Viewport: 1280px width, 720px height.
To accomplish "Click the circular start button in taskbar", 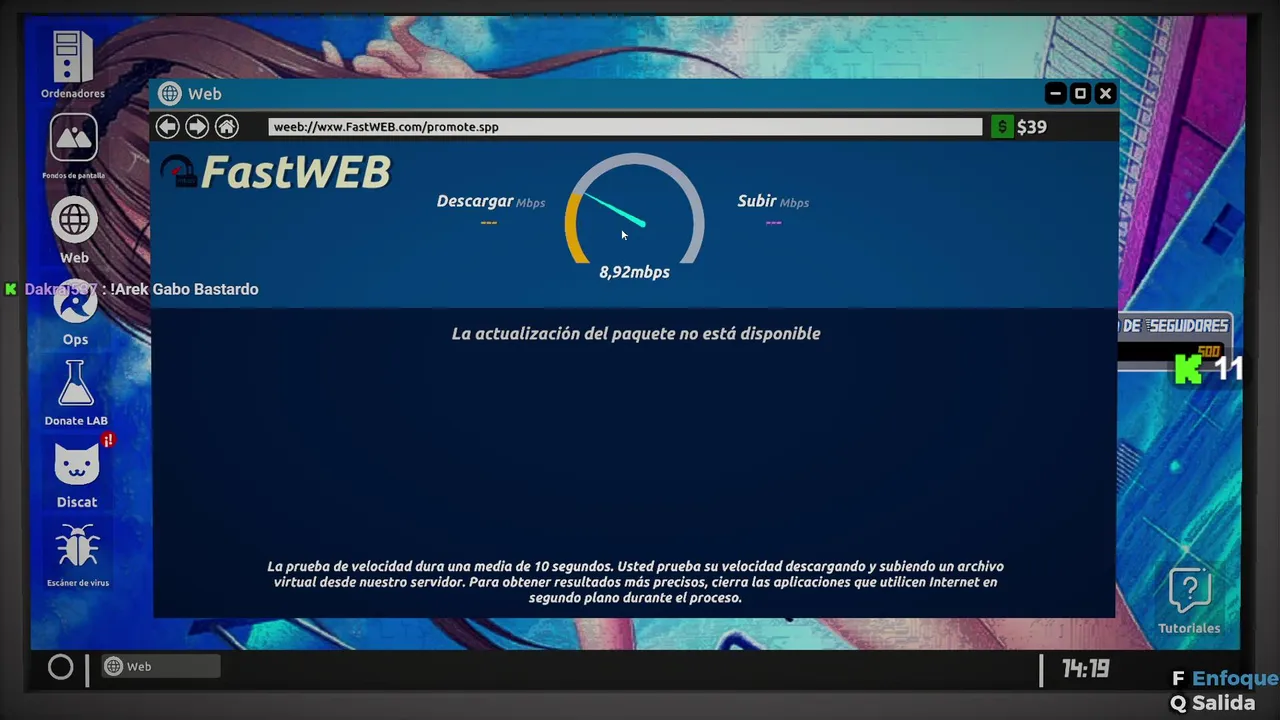I will point(60,667).
